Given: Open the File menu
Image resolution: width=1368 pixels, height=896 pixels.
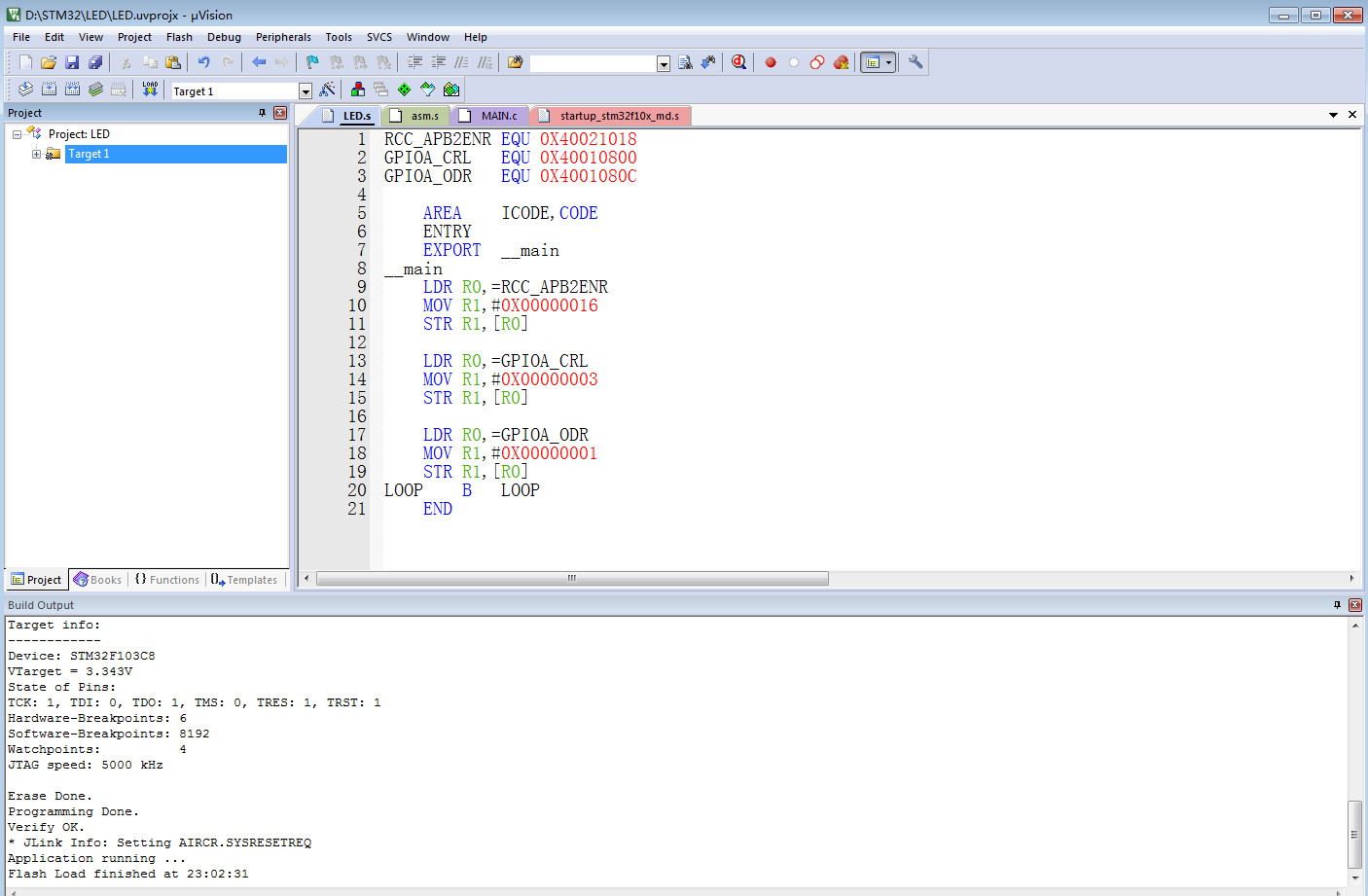Looking at the screenshot, I should (x=21, y=37).
